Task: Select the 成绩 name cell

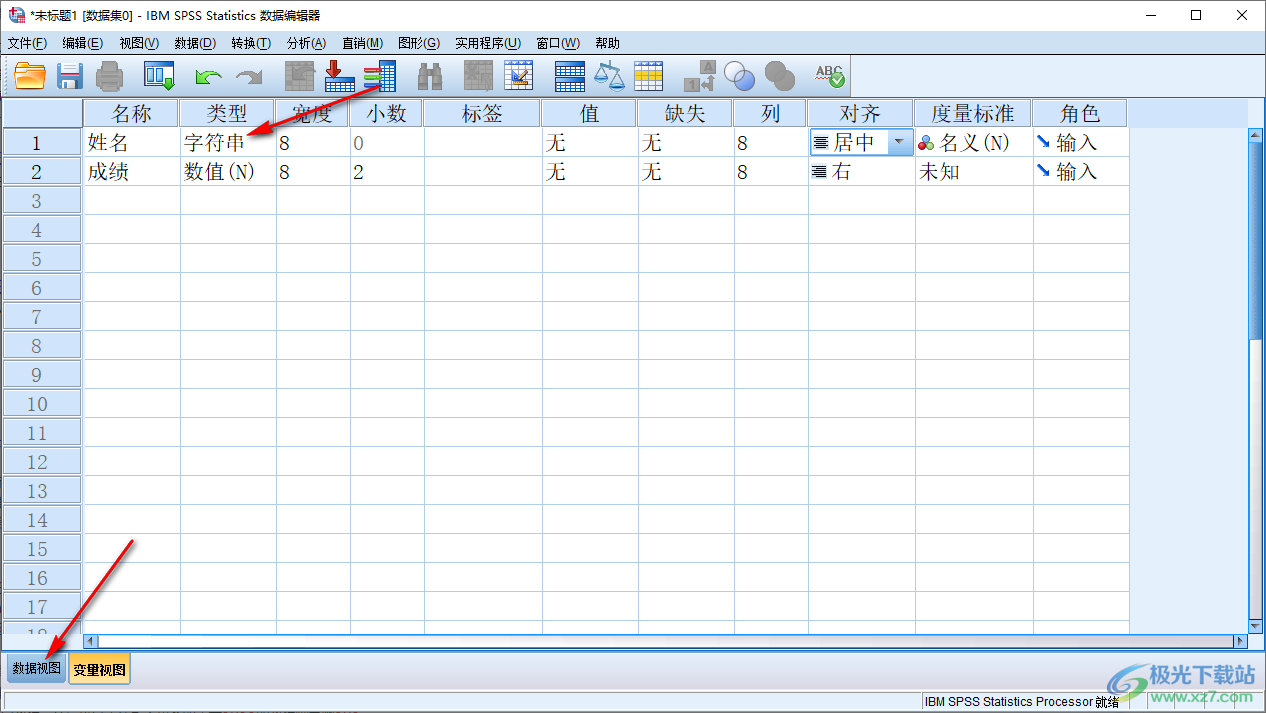Action: pyautogui.click(x=131, y=171)
